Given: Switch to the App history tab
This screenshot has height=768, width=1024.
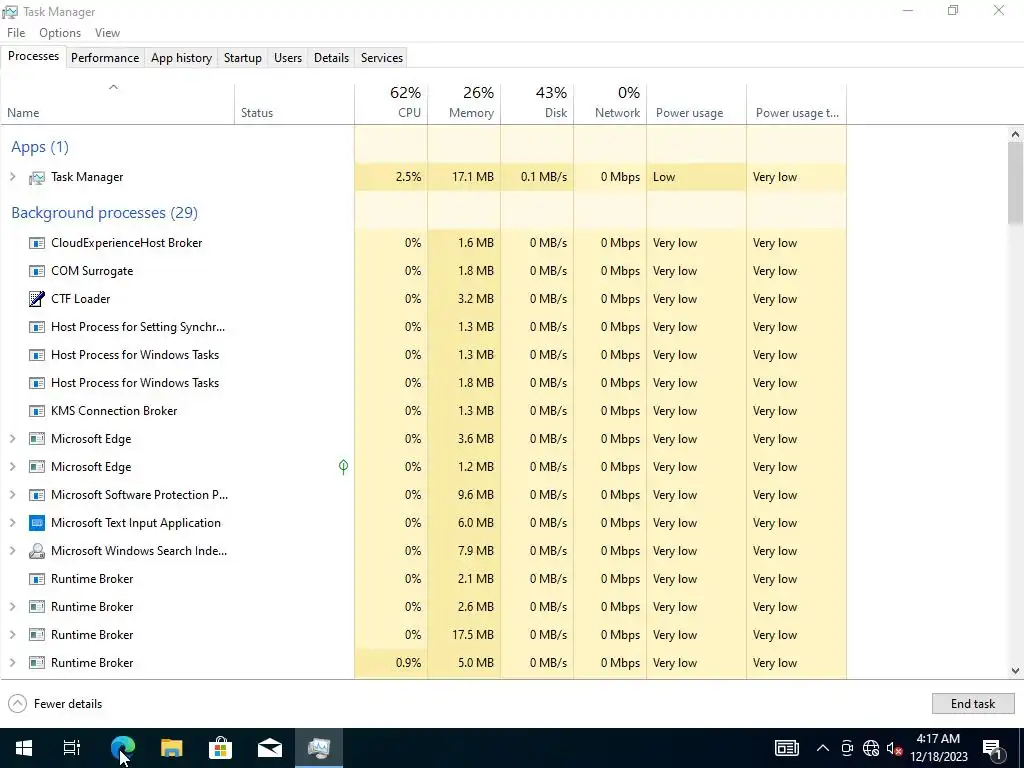Looking at the screenshot, I should click(x=182, y=57).
